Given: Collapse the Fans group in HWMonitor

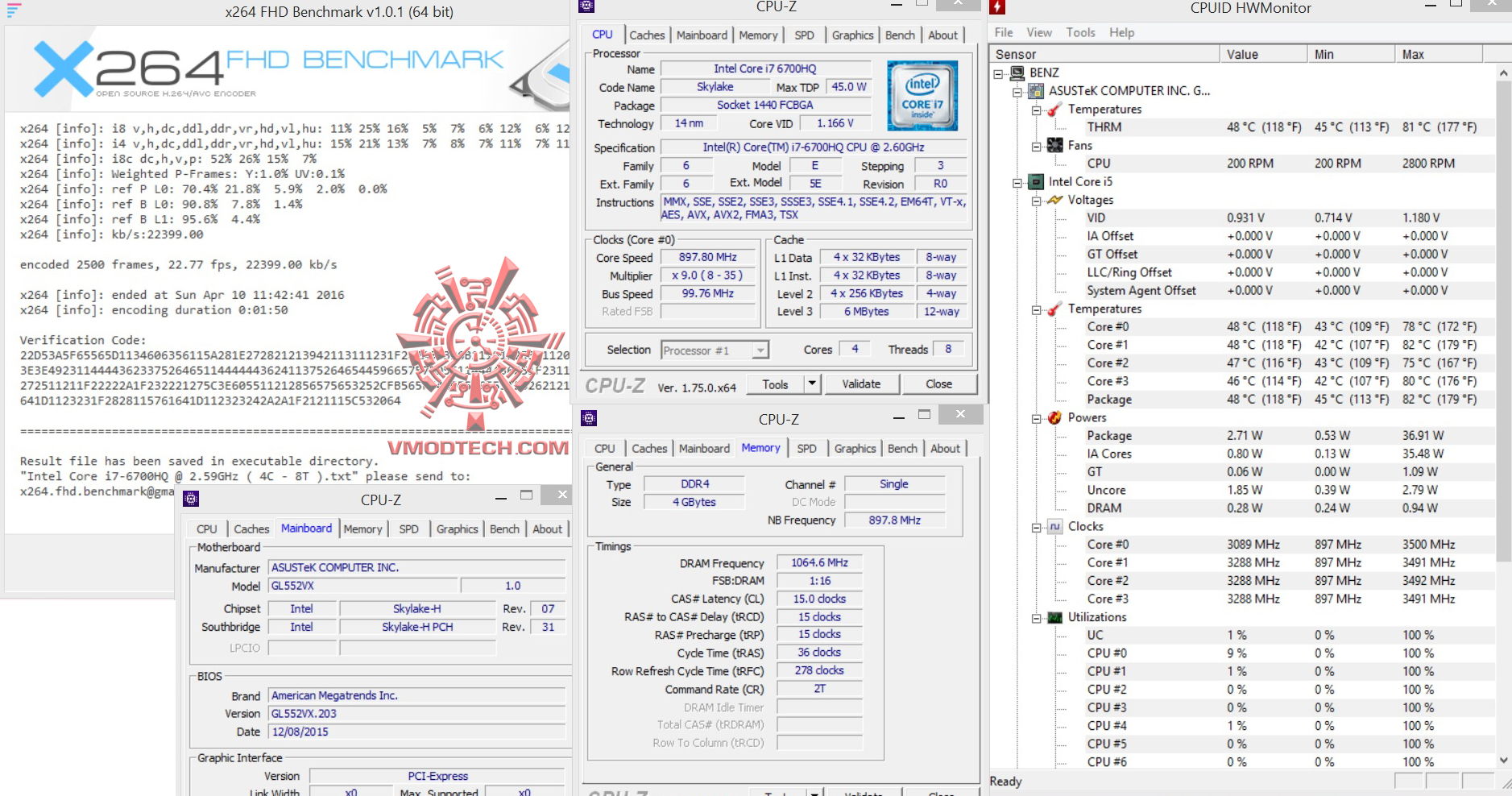Looking at the screenshot, I should [x=1037, y=146].
